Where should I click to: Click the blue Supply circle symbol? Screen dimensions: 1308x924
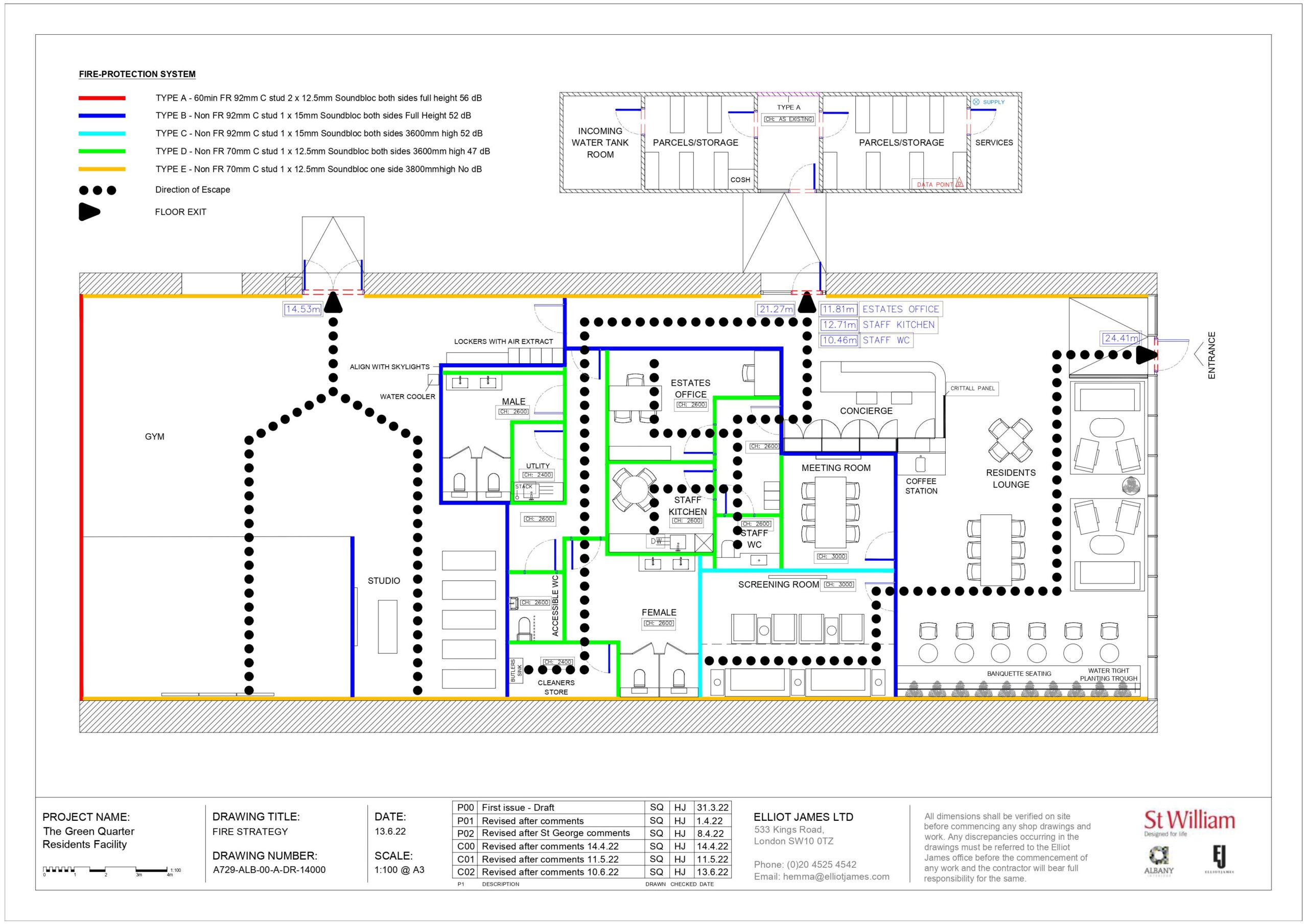[x=976, y=102]
